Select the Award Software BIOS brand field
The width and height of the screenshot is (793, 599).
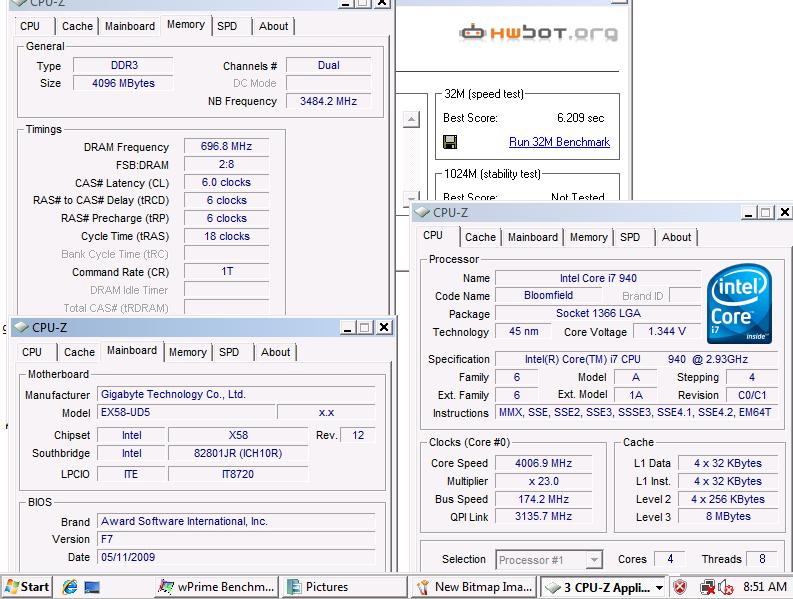coord(236,521)
